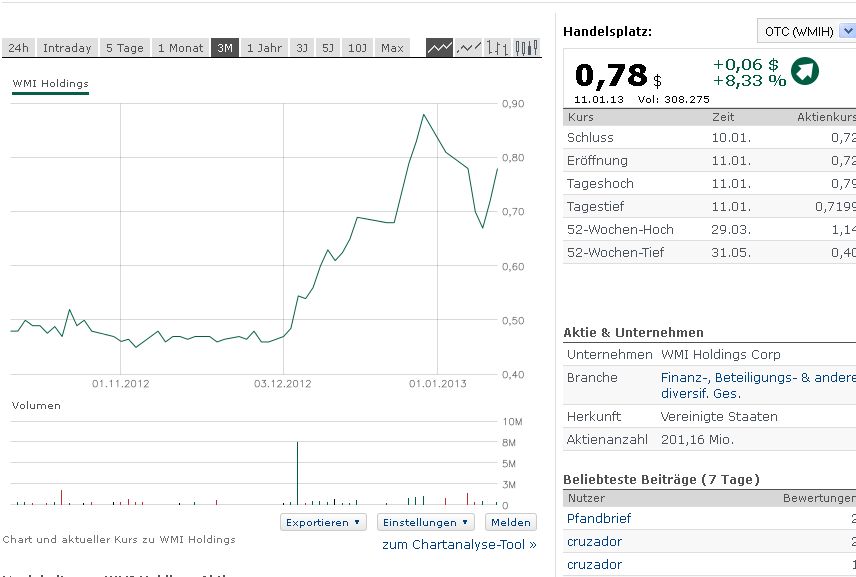This screenshot has width=856, height=577.
Task: Click the Beliebteste Beiträge (7 Tage) heading
Action: tap(661, 479)
